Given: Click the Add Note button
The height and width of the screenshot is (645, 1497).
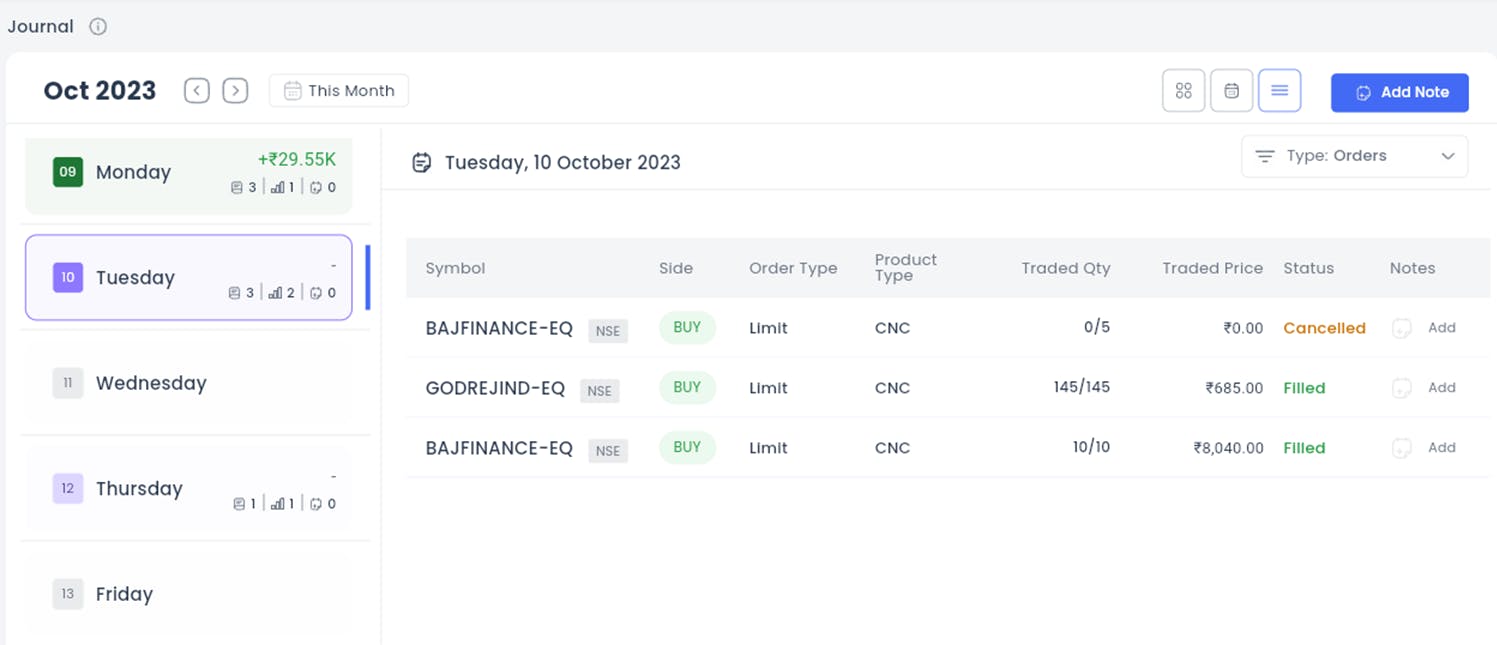Looking at the screenshot, I should 1399,92.
